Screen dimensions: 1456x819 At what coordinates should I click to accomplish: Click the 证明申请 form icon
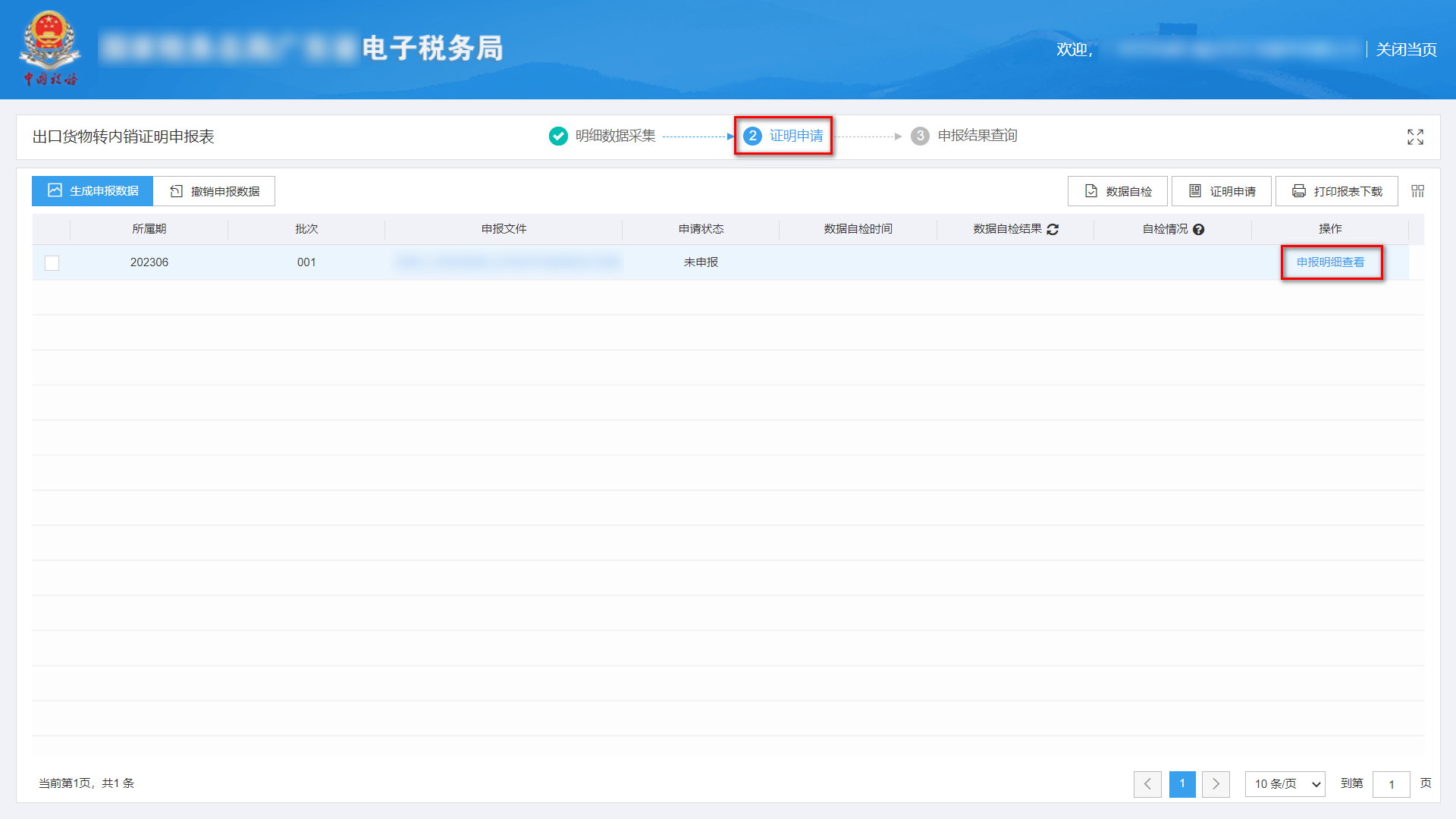[1194, 190]
